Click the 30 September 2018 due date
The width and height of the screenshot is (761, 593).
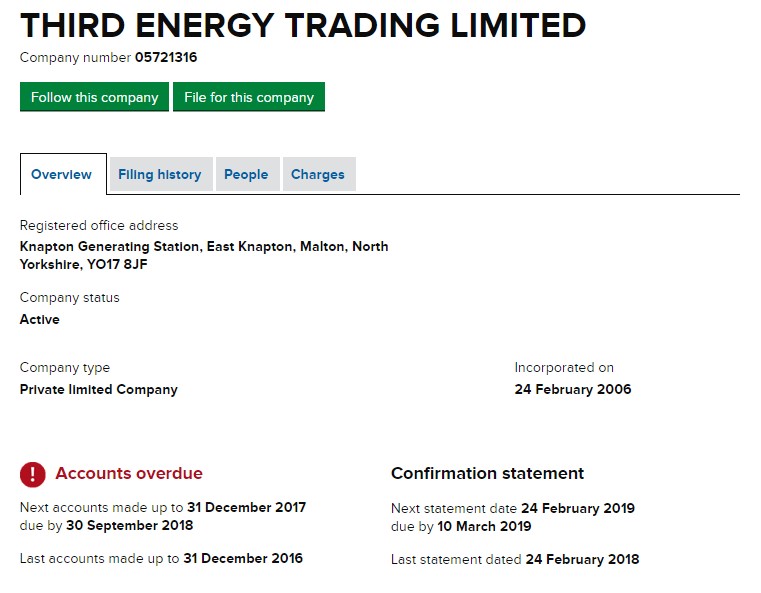tap(130, 526)
